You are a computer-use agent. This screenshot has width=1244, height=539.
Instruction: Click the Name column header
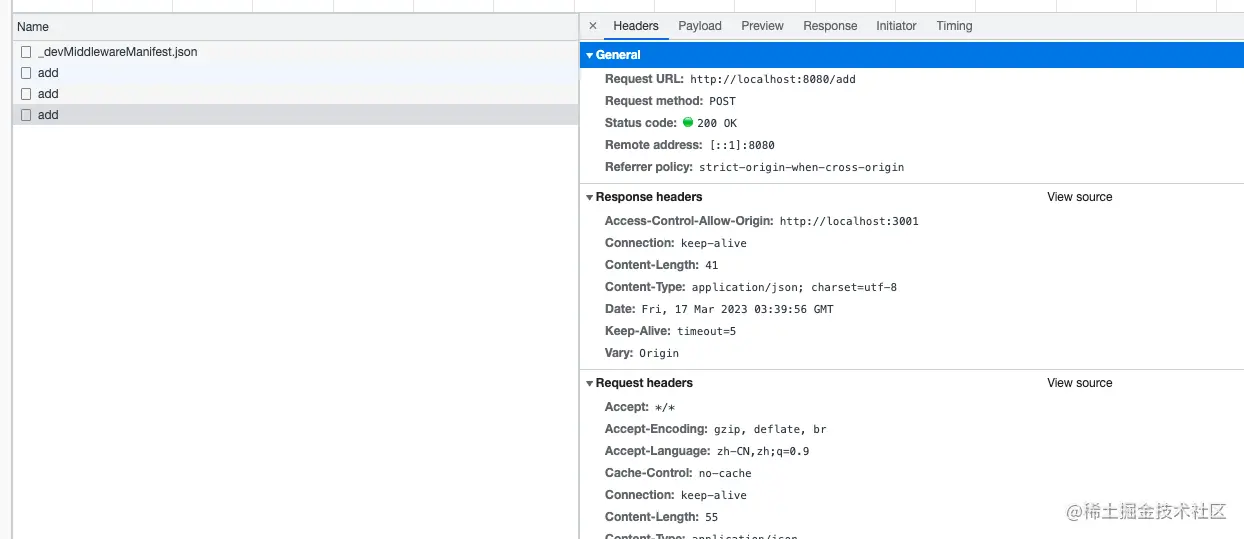[x=33, y=27]
